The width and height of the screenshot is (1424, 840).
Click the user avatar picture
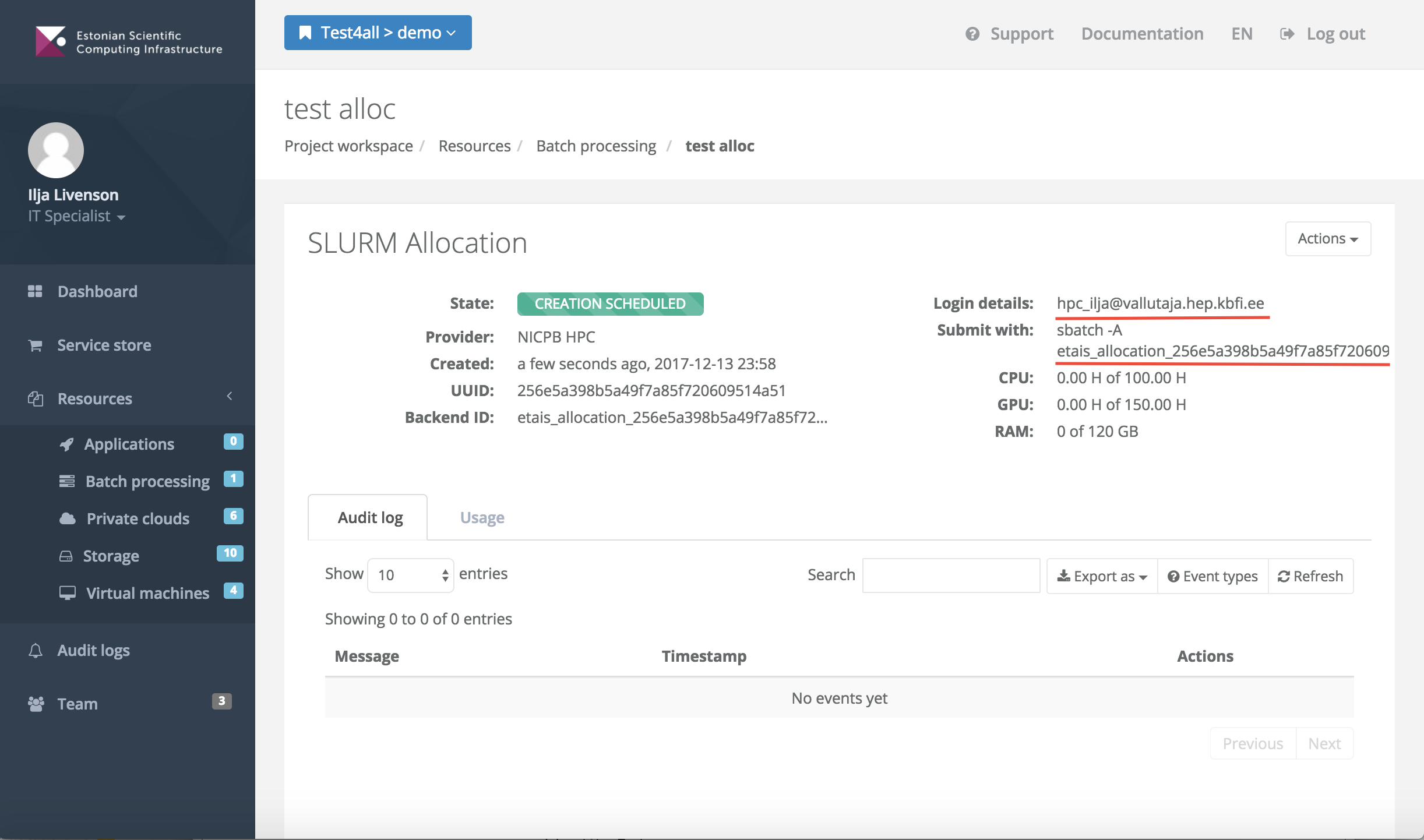pyautogui.click(x=56, y=150)
